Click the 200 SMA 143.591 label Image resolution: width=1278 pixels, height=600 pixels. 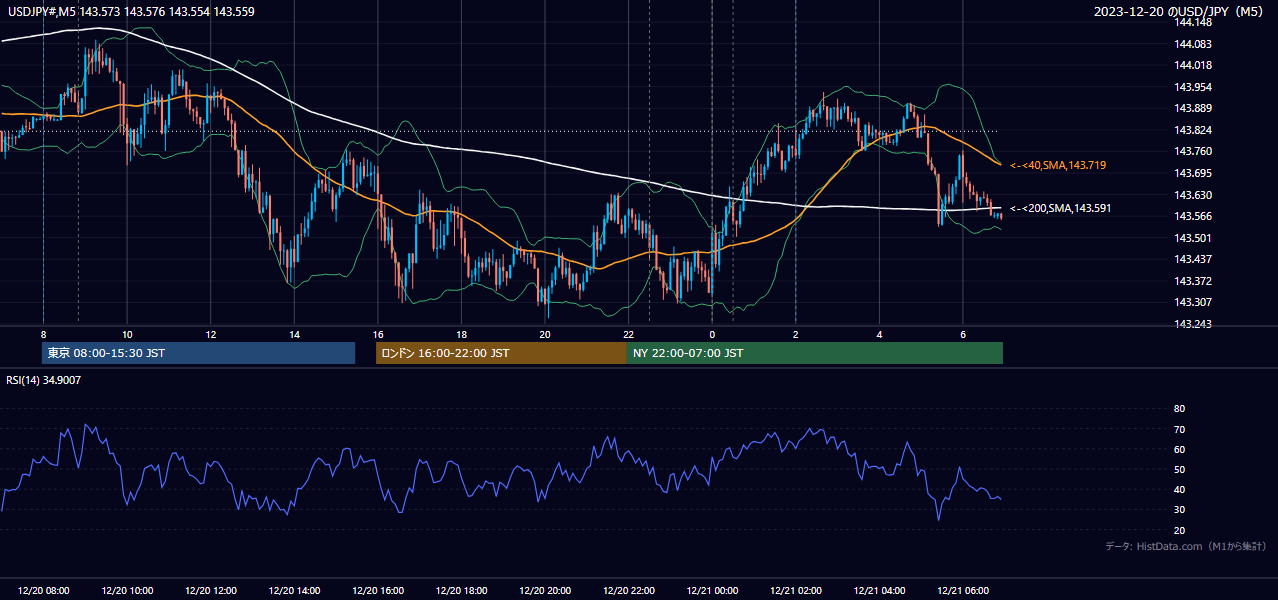pos(1060,208)
